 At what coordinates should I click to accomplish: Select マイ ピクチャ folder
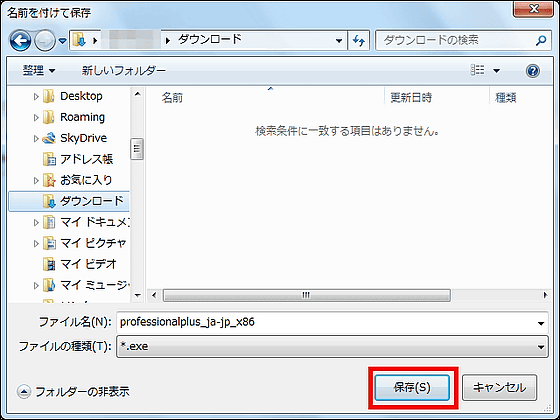tap(93, 243)
